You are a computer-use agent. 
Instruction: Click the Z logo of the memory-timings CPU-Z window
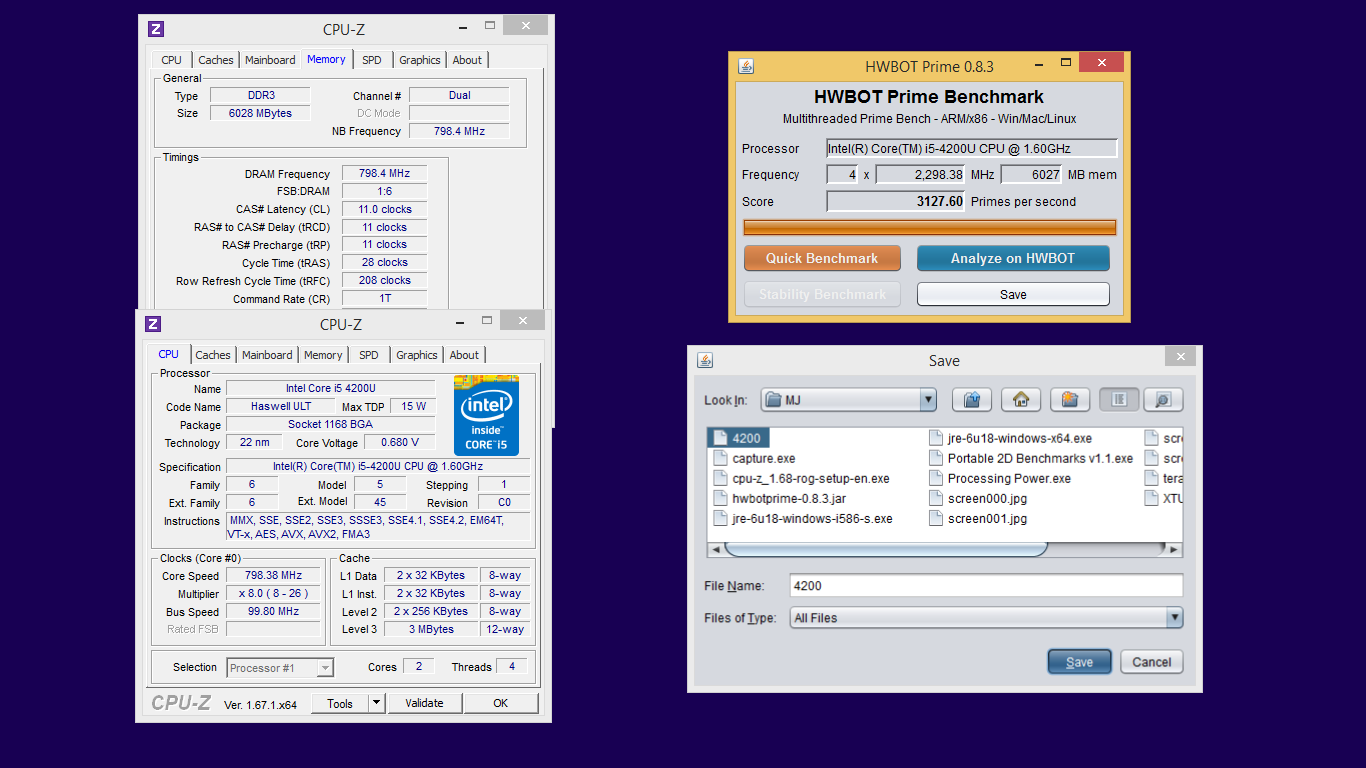pyautogui.click(x=155, y=29)
